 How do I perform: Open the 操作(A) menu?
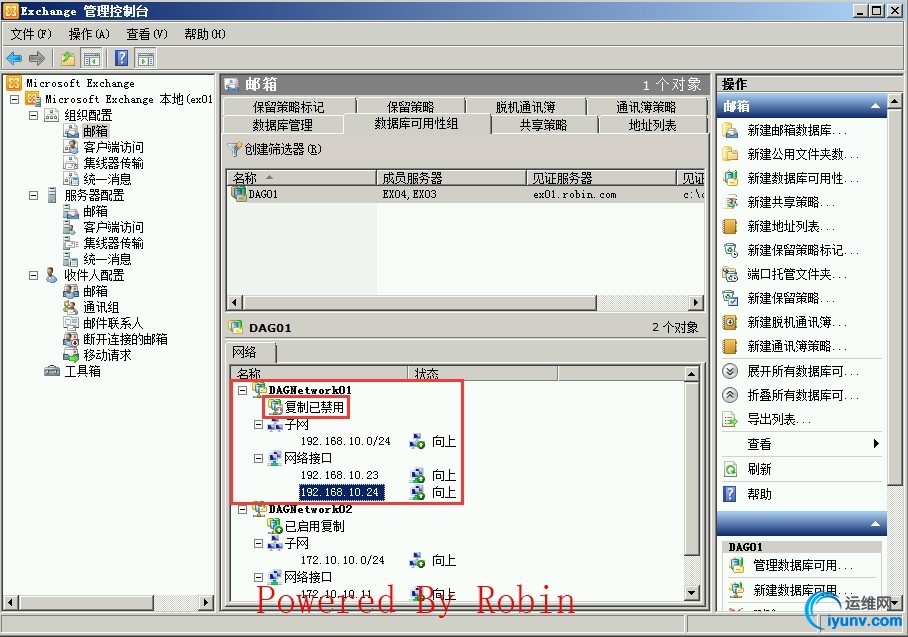click(x=89, y=34)
